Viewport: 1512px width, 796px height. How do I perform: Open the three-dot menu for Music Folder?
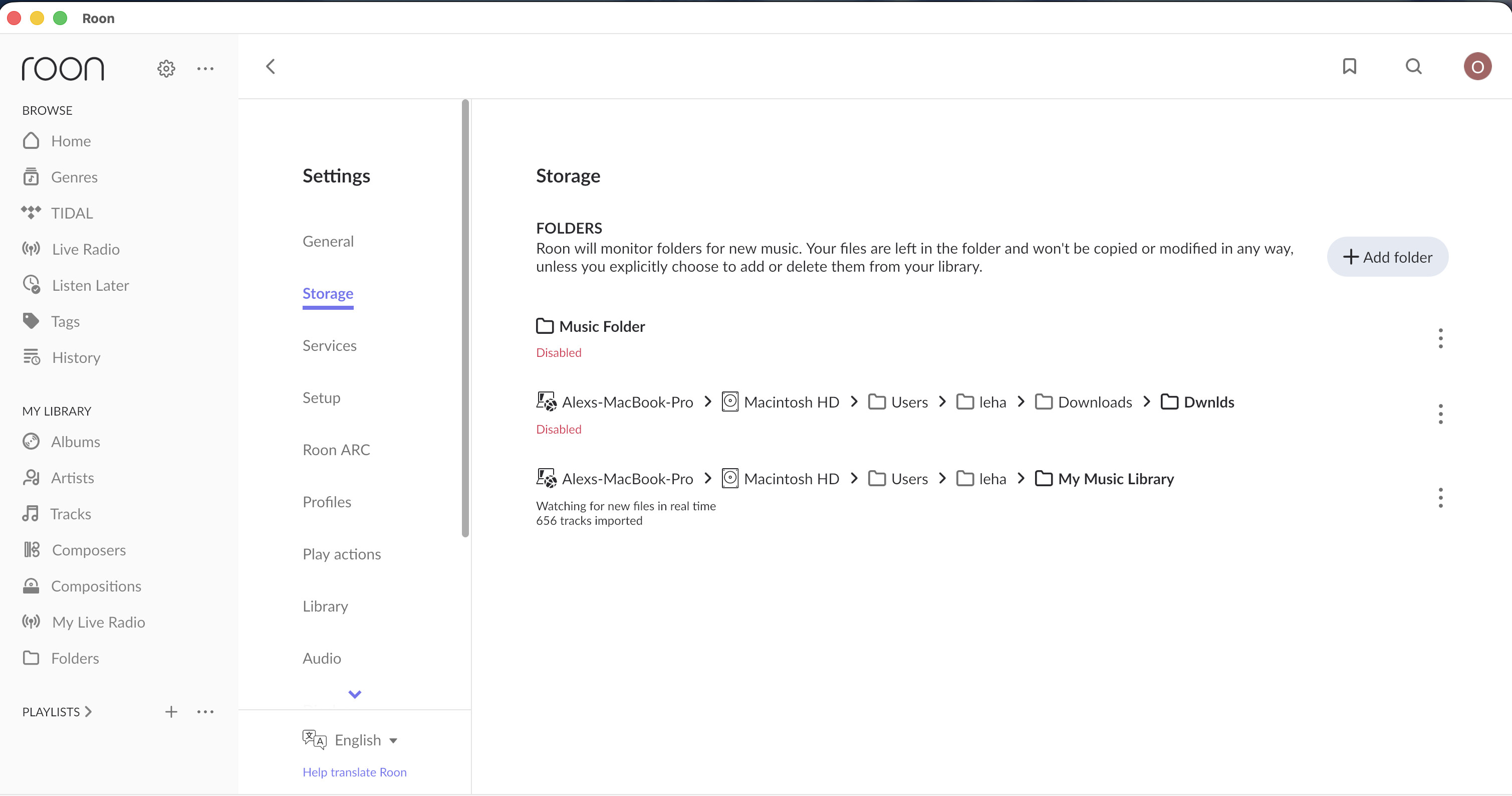point(1440,338)
